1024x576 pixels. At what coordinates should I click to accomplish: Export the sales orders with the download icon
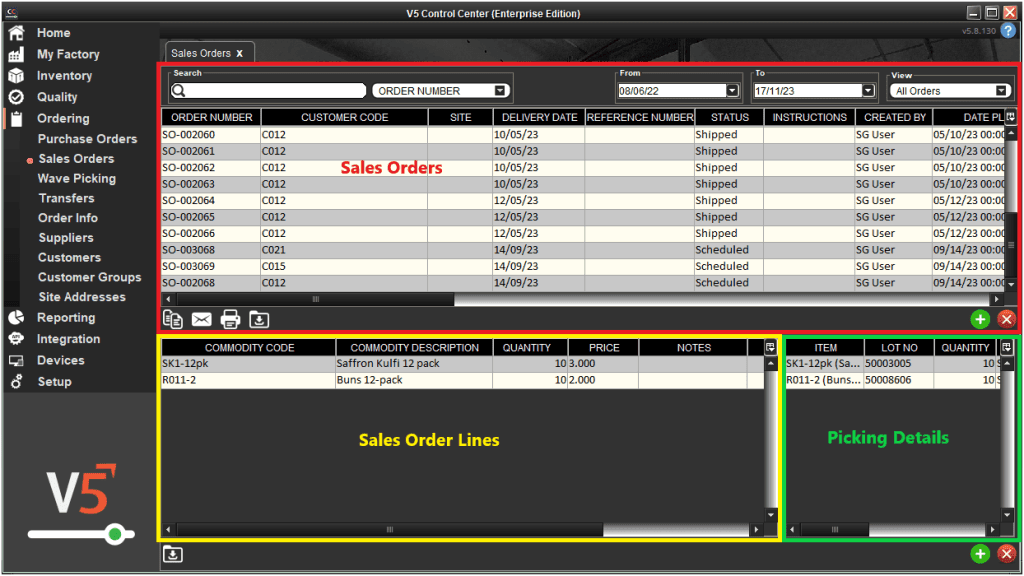258,319
